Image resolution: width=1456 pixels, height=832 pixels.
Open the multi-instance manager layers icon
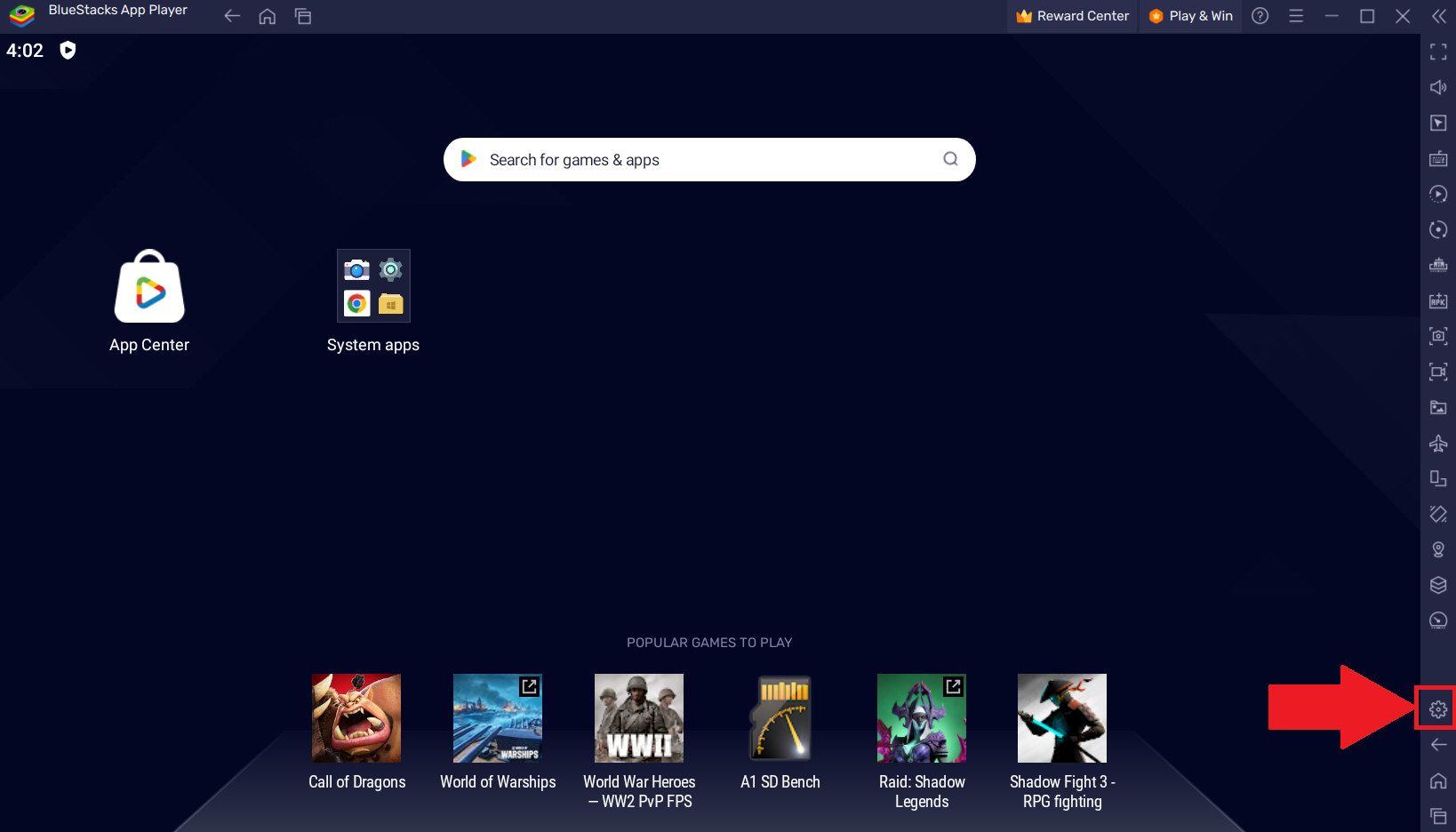(1438, 585)
